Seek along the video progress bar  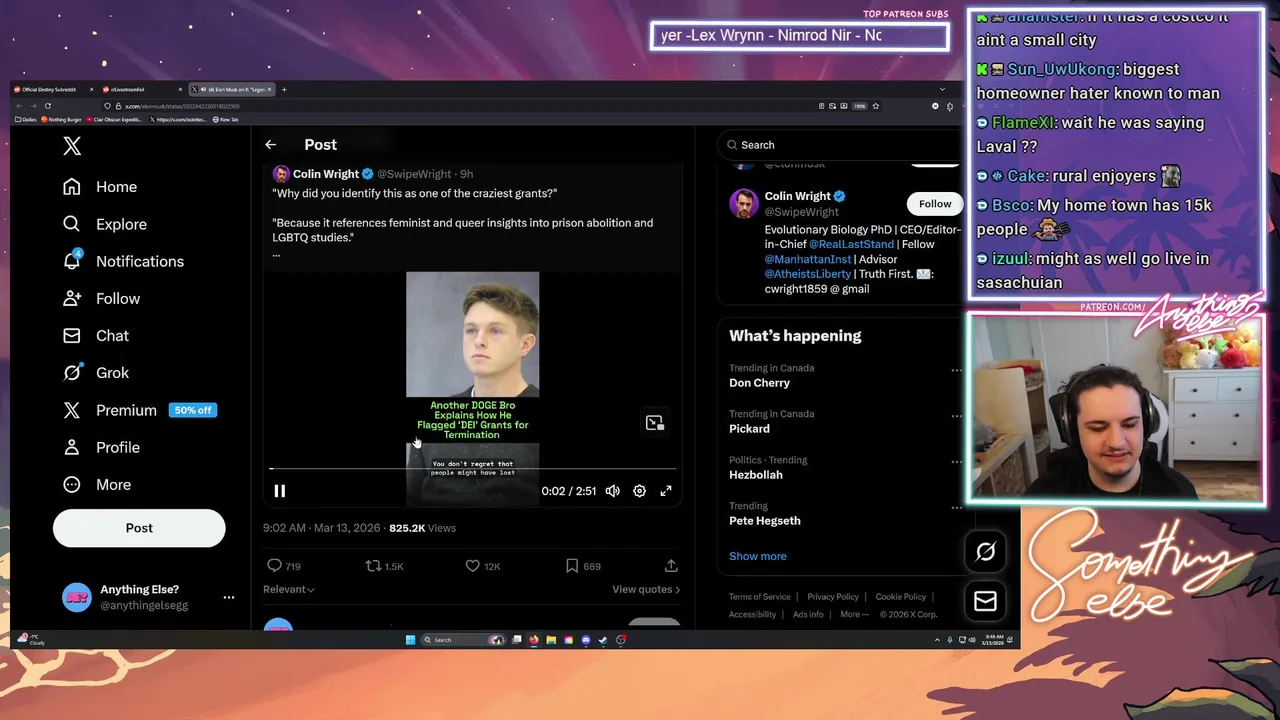pos(473,468)
